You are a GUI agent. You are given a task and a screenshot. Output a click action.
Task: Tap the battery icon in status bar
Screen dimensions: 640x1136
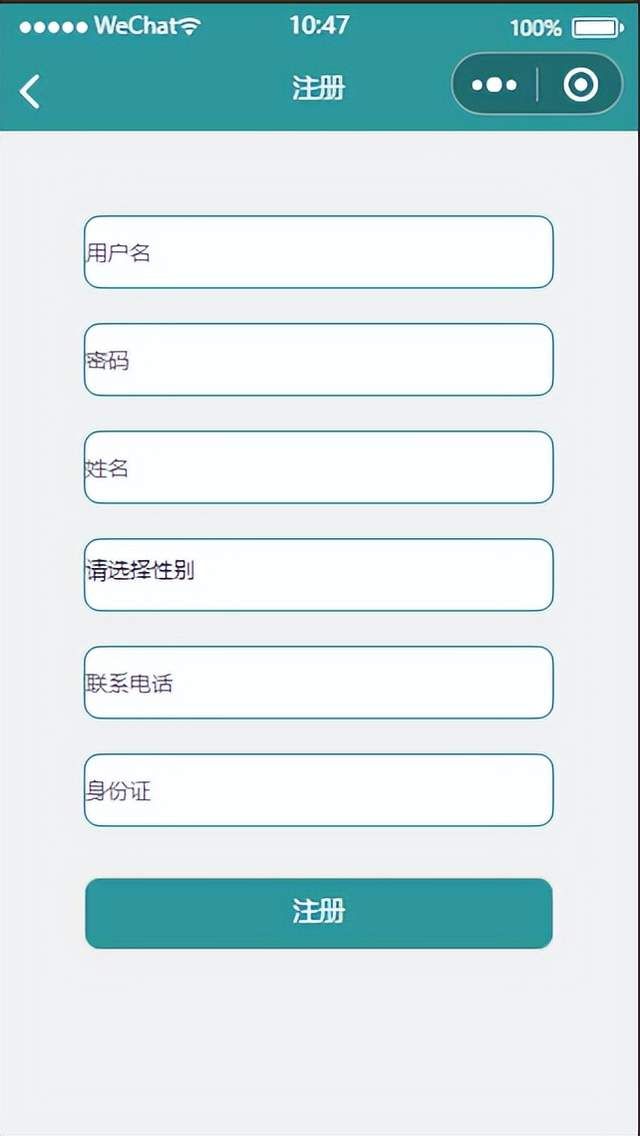[x=597, y=28]
